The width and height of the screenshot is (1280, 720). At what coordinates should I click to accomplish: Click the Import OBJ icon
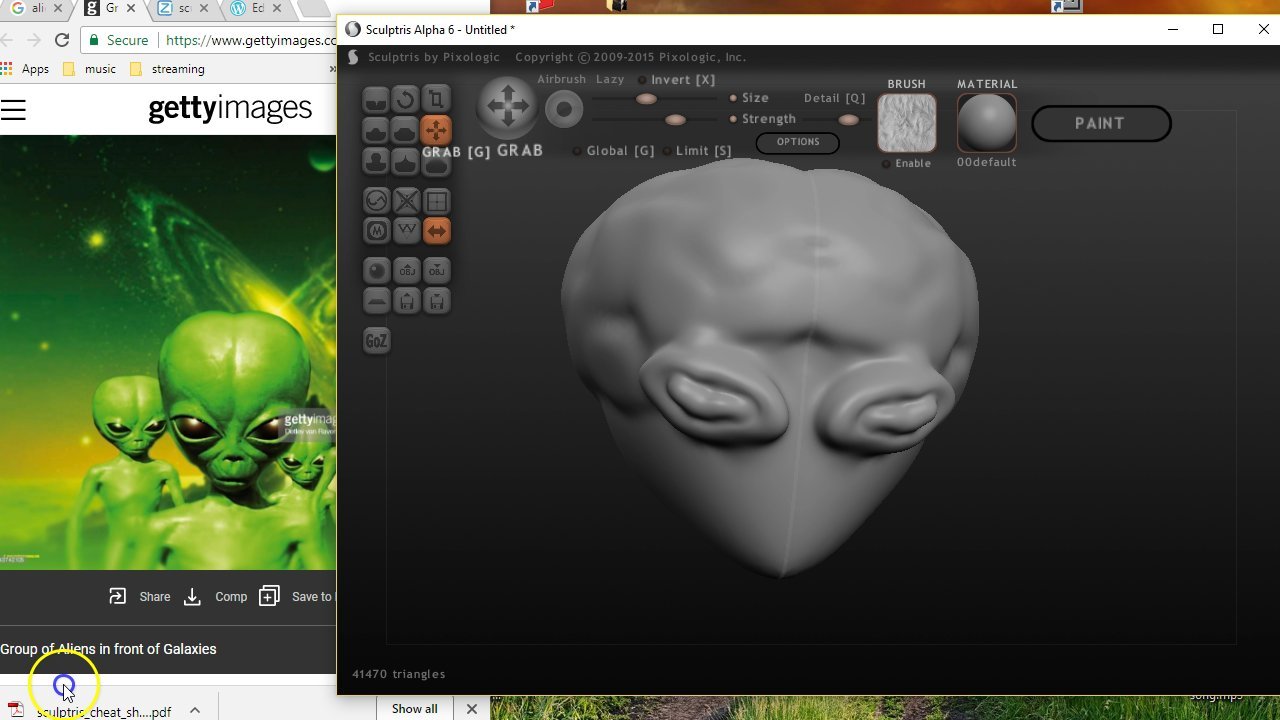(405, 270)
